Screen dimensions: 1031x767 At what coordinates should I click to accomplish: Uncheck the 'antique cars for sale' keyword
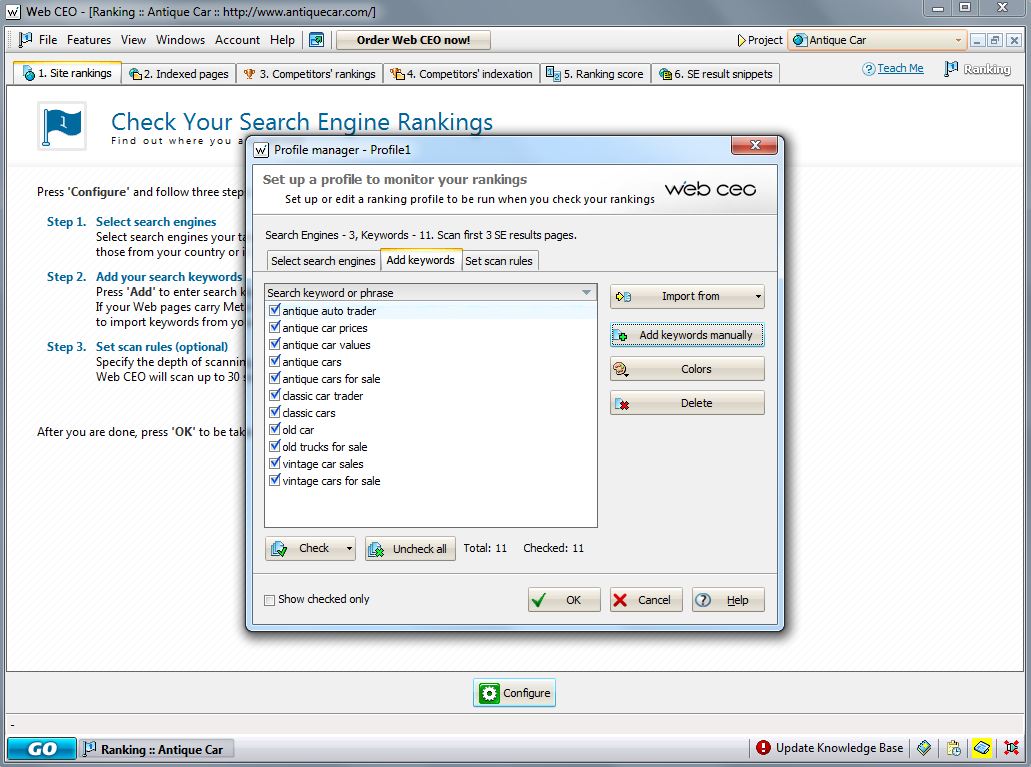coord(275,378)
